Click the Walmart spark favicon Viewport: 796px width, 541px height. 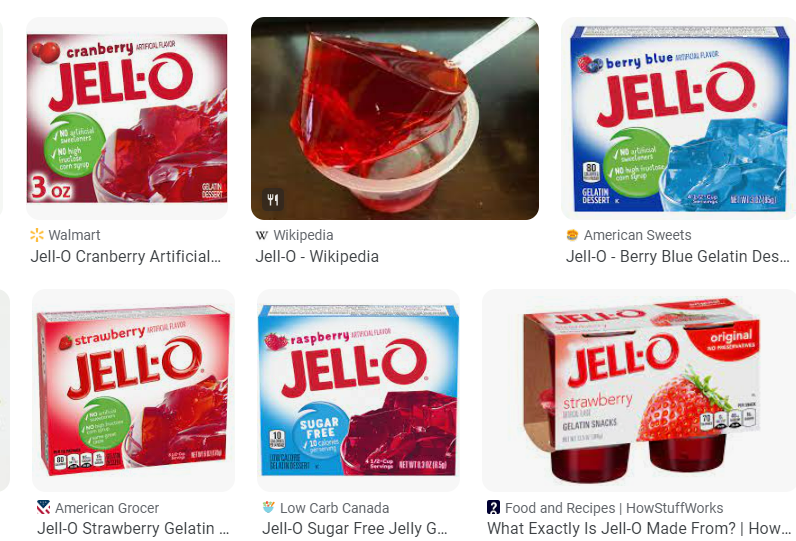[37, 235]
